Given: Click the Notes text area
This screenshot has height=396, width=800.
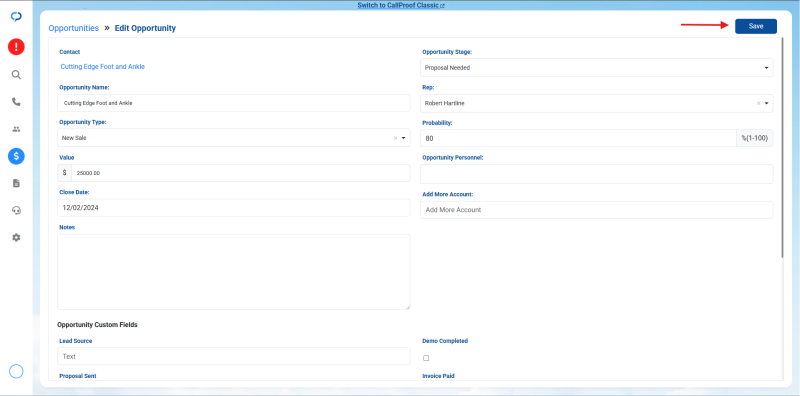Looking at the screenshot, I should (234, 272).
